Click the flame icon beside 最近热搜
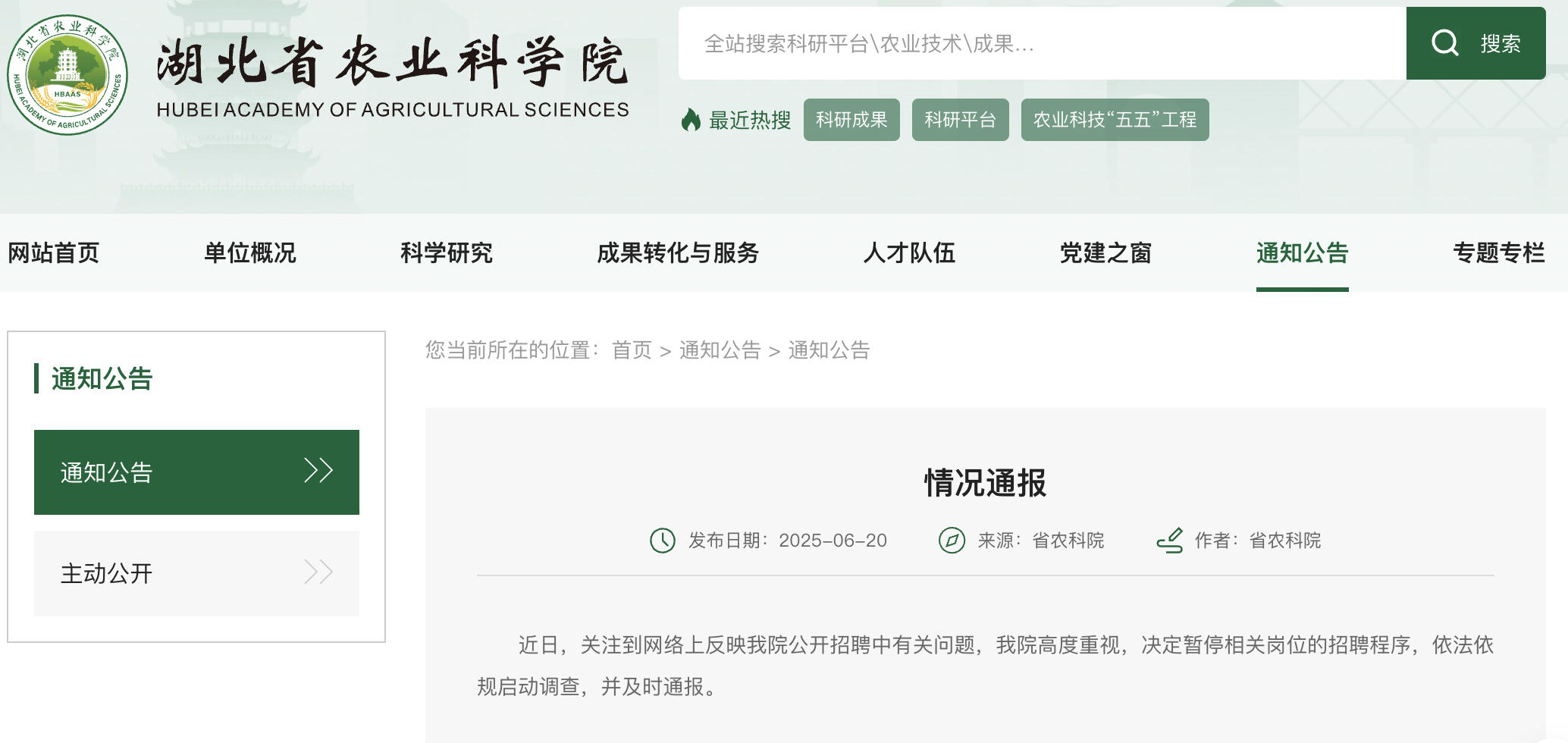Image resolution: width=1568 pixels, height=743 pixels. point(691,120)
